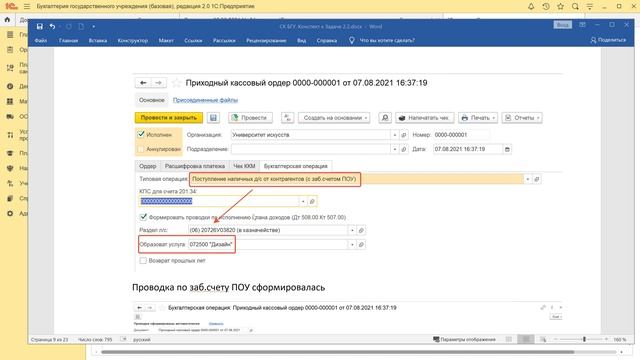This screenshot has height=360, width=640.
Task: Click the Word zoom-out minus button
Action: [x=556, y=339]
